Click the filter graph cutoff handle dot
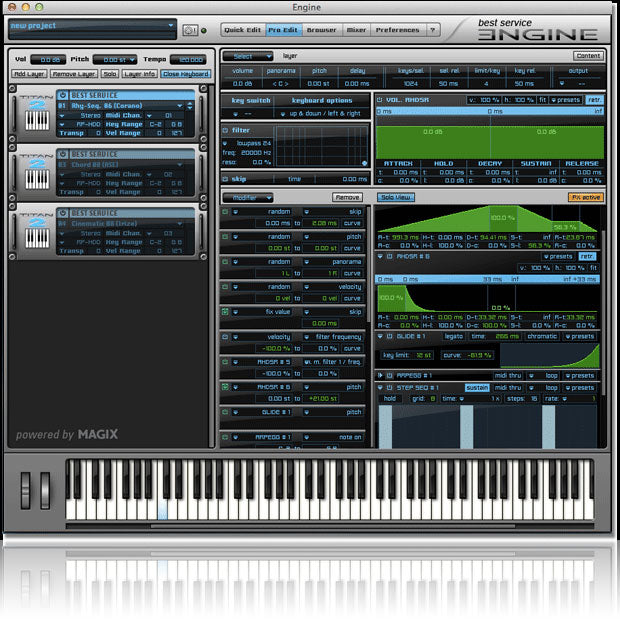The height and width of the screenshot is (620, 620). coord(364,163)
